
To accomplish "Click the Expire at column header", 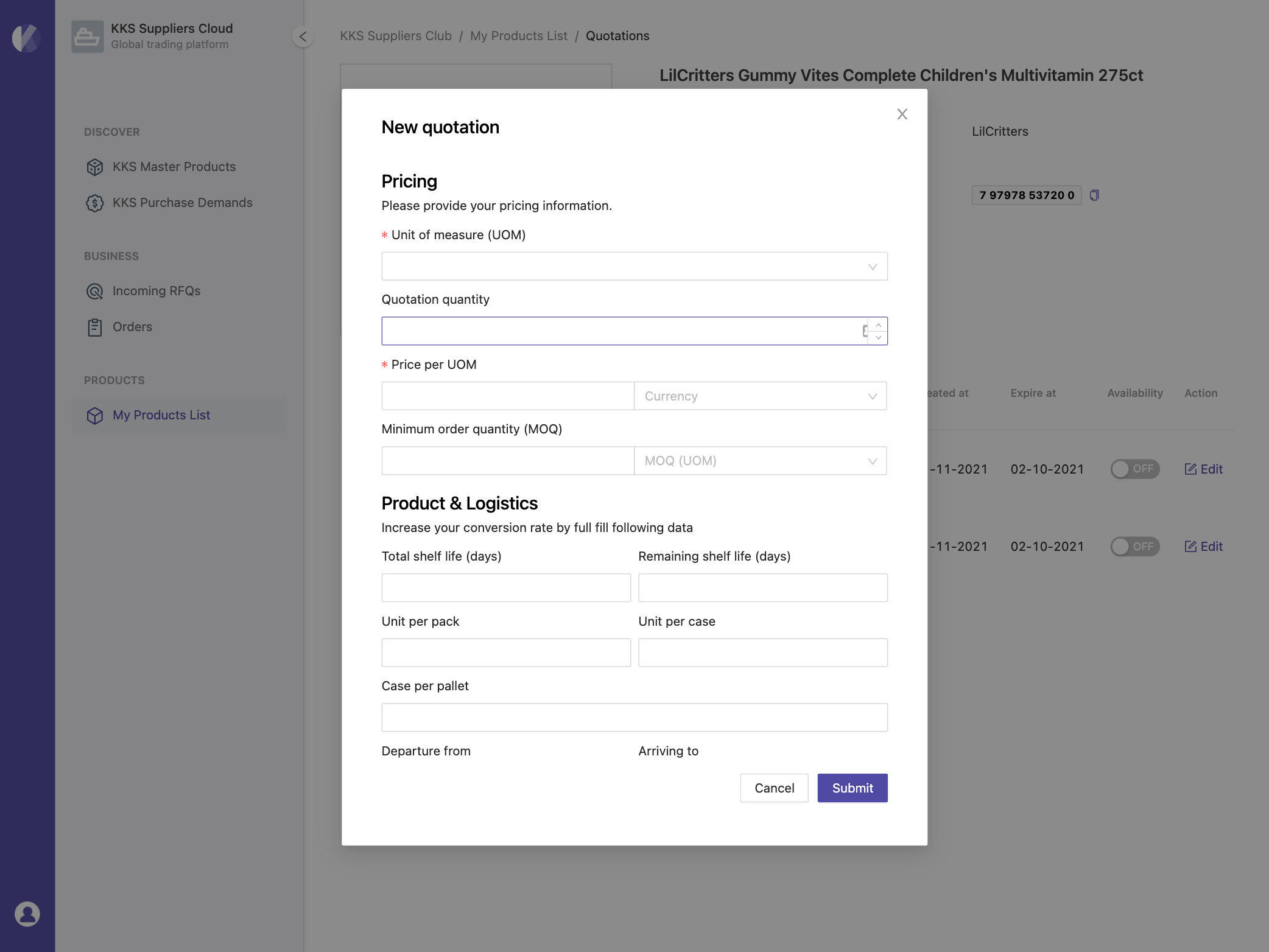I will (1033, 393).
